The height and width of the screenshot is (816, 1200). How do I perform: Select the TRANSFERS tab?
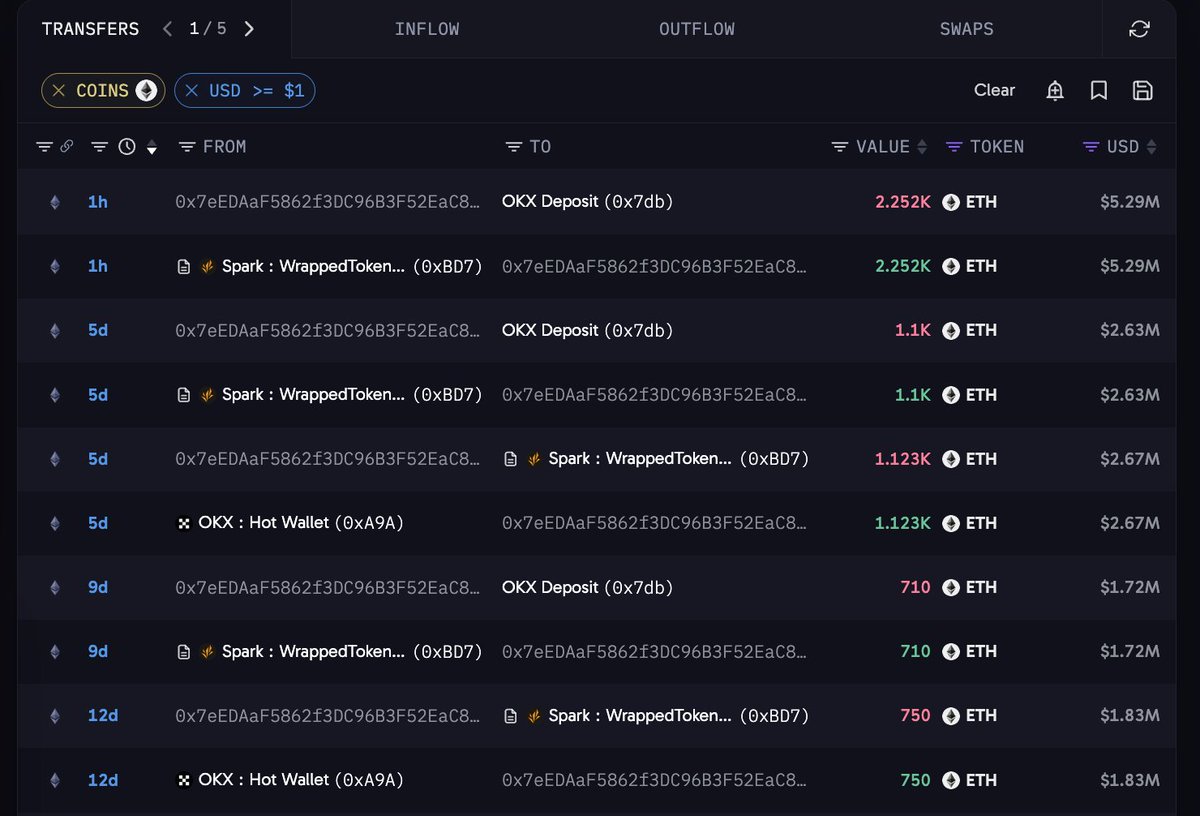pyautogui.click(x=90, y=29)
